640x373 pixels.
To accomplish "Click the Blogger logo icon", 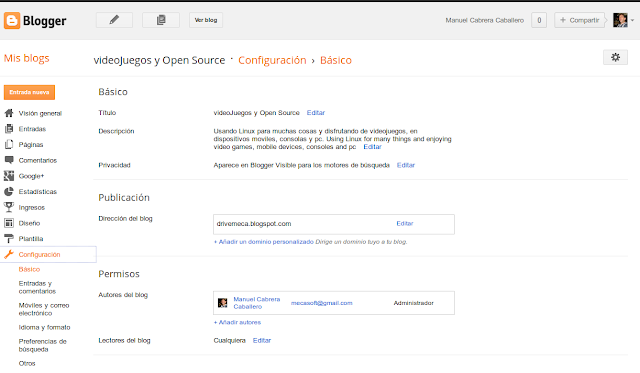I will pyautogui.click(x=12, y=20).
